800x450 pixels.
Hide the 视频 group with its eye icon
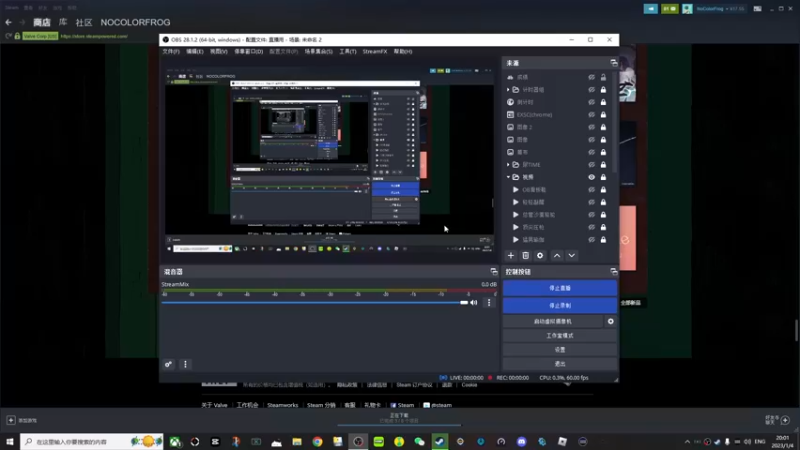pos(591,177)
